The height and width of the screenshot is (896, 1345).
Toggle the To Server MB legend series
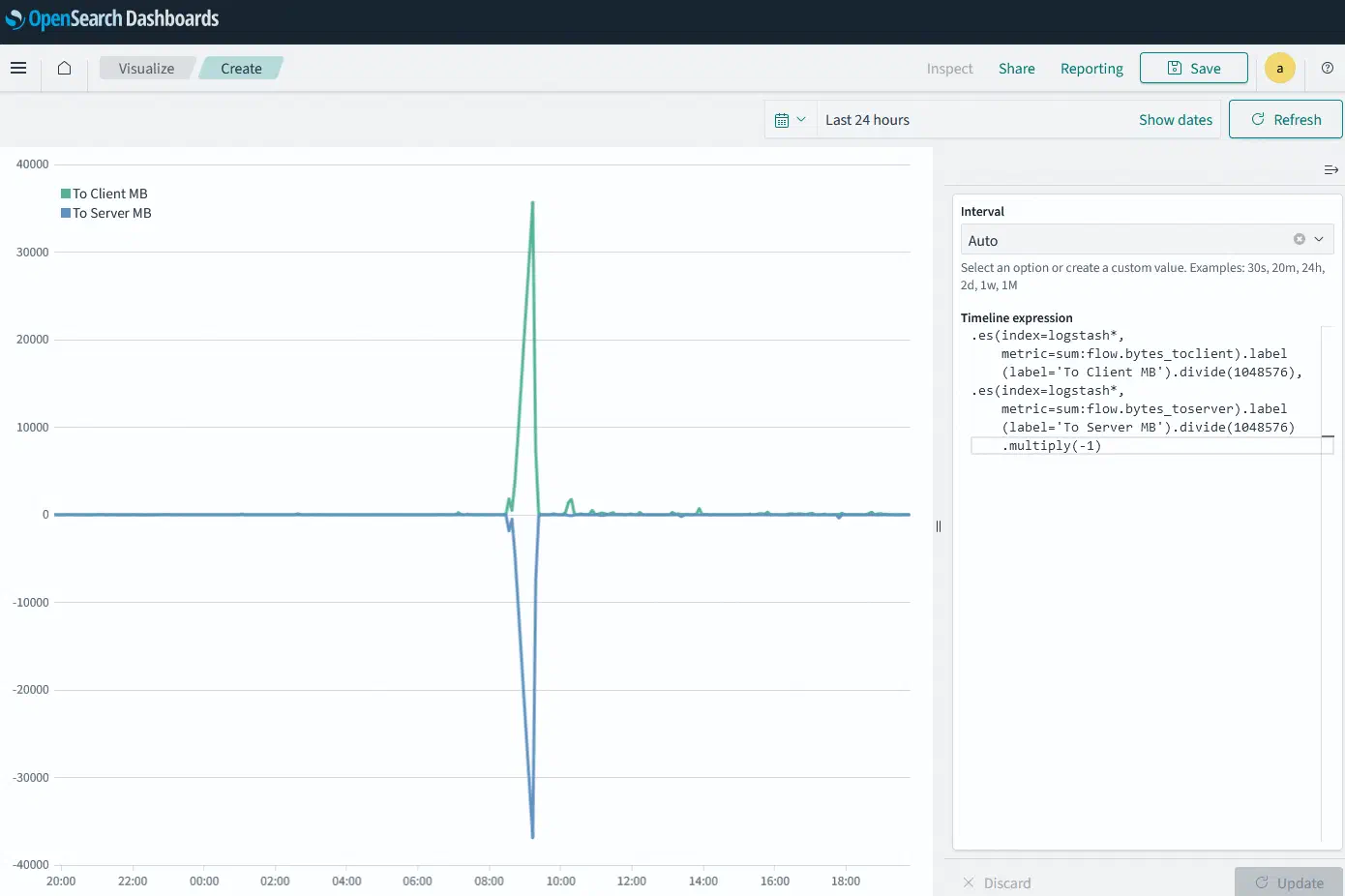pos(106,213)
